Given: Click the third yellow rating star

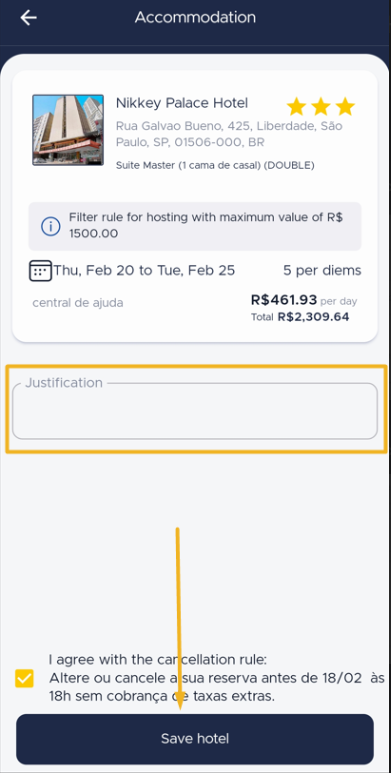Looking at the screenshot, I should coord(345,106).
